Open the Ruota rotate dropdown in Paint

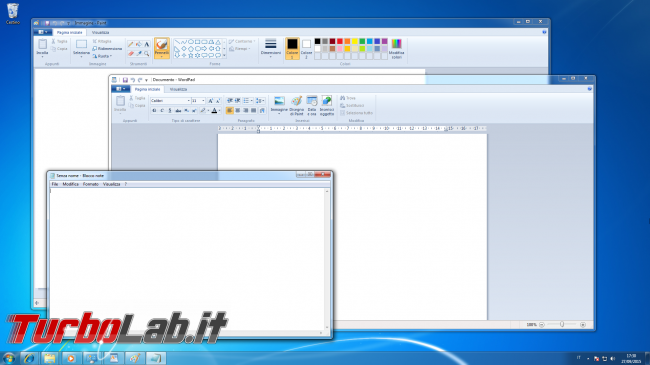(x=102, y=56)
